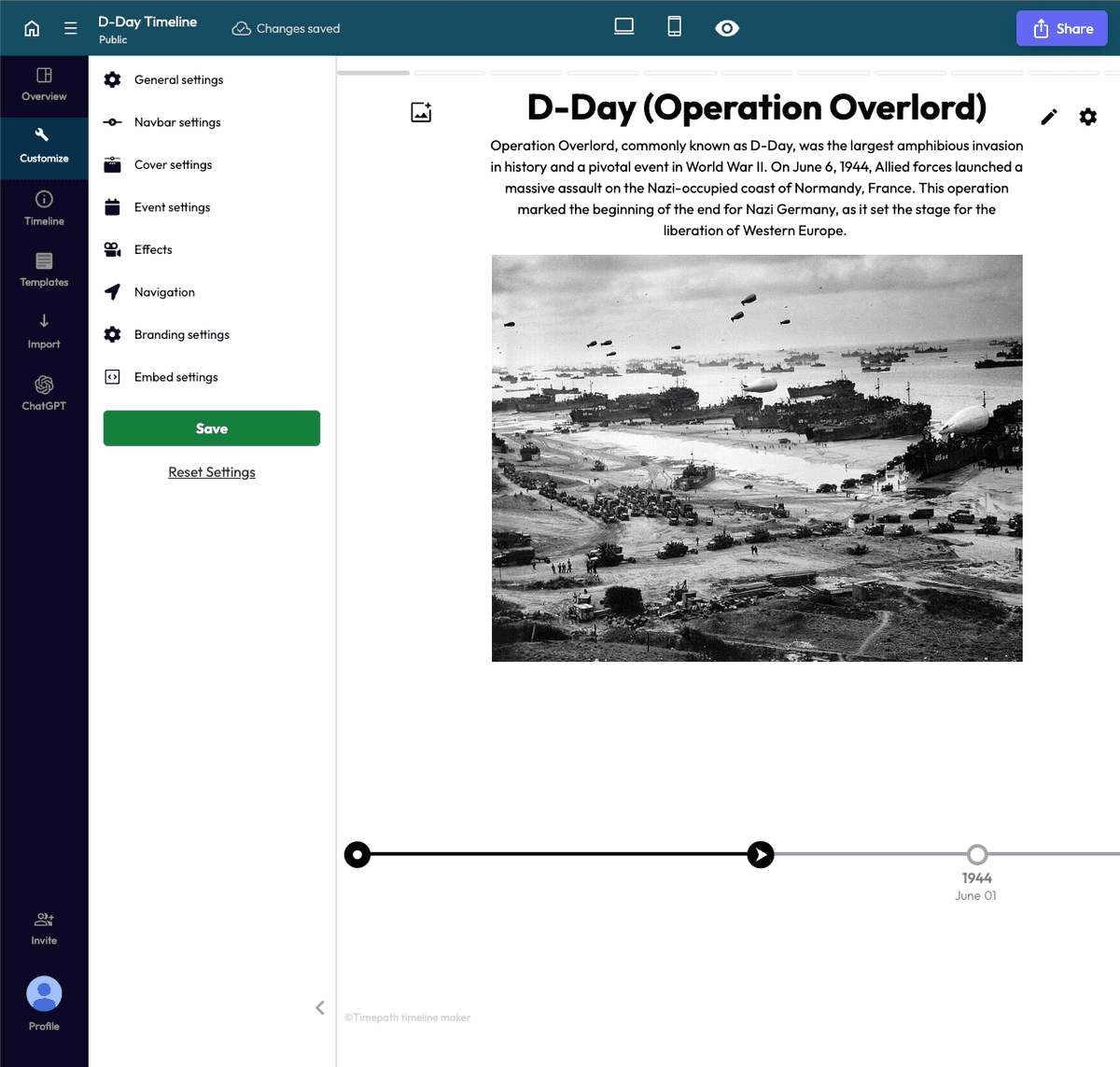Open the Invite panel
This screenshot has width=1120, height=1067.
point(44,928)
